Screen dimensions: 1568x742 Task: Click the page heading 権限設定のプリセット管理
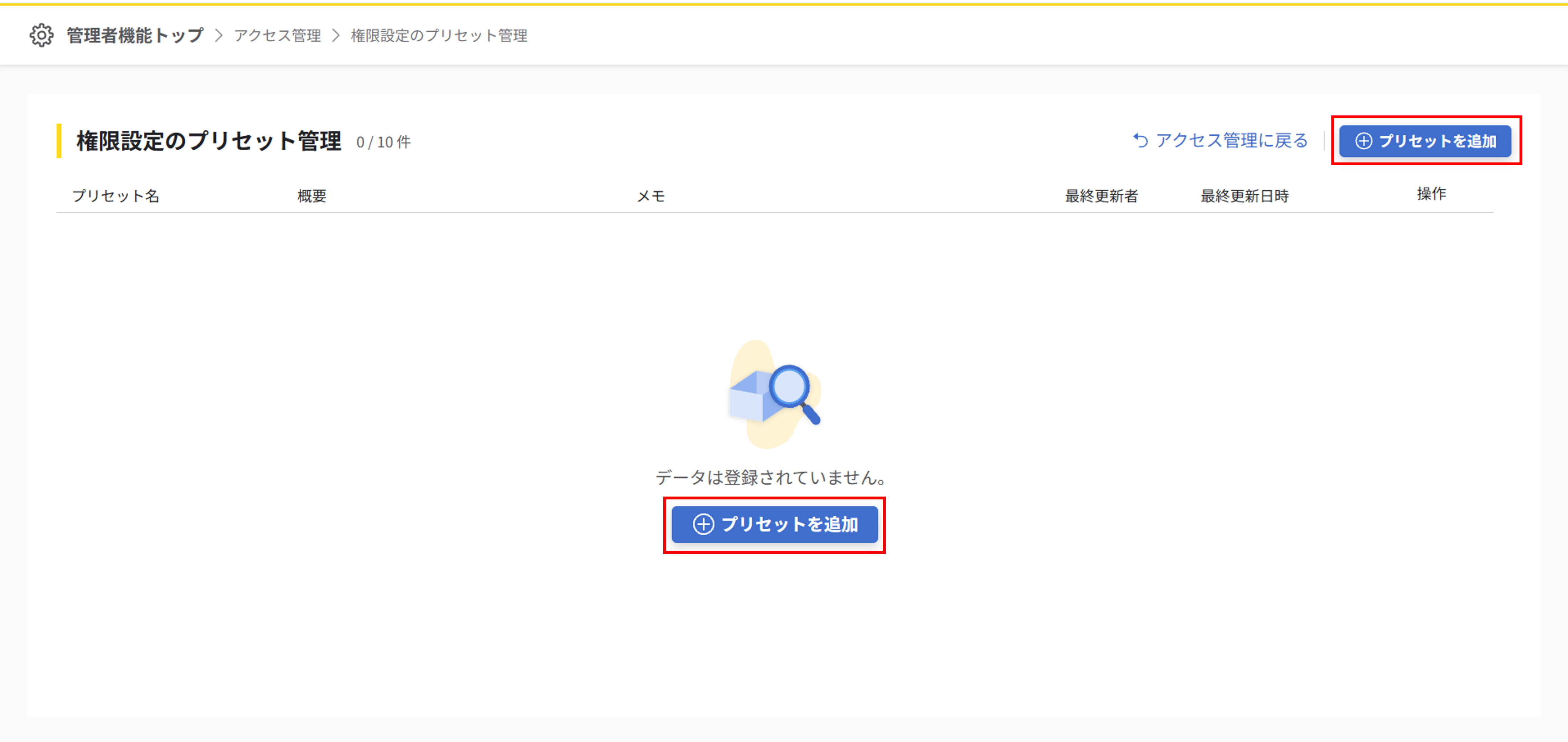(x=209, y=141)
